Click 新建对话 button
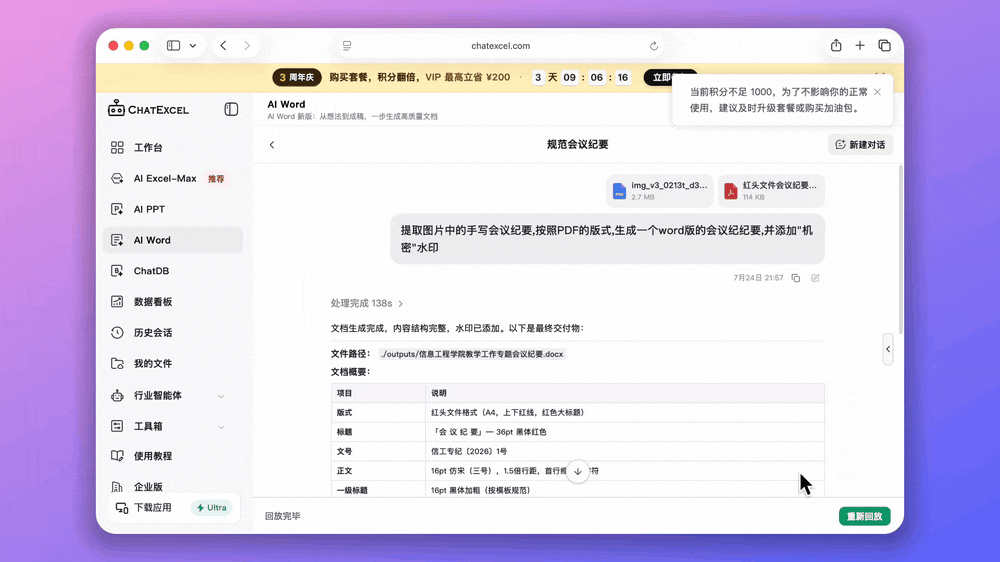The image size is (1000, 562). click(860, 145)
